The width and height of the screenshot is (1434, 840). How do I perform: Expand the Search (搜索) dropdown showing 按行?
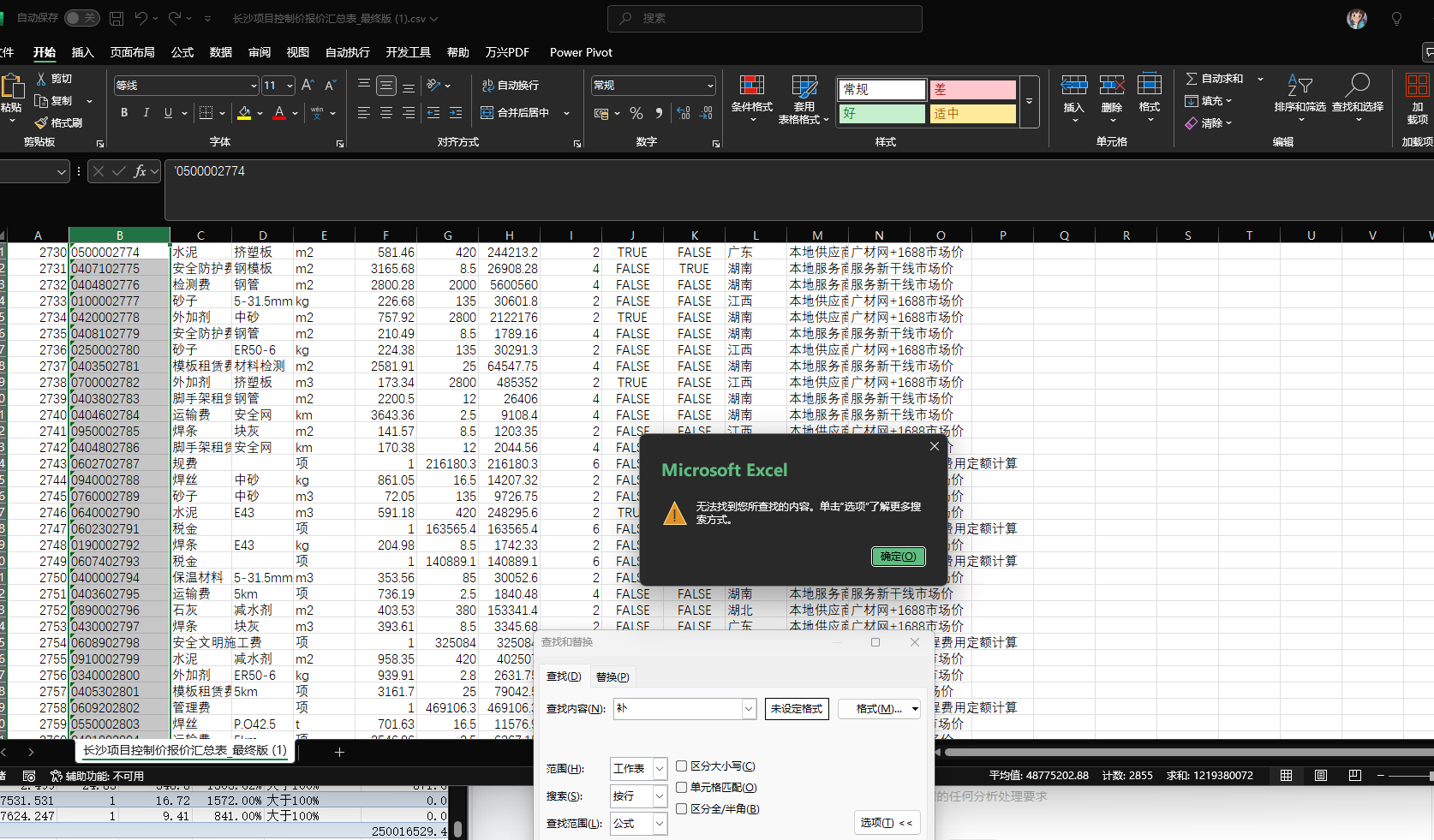(660, 796)
